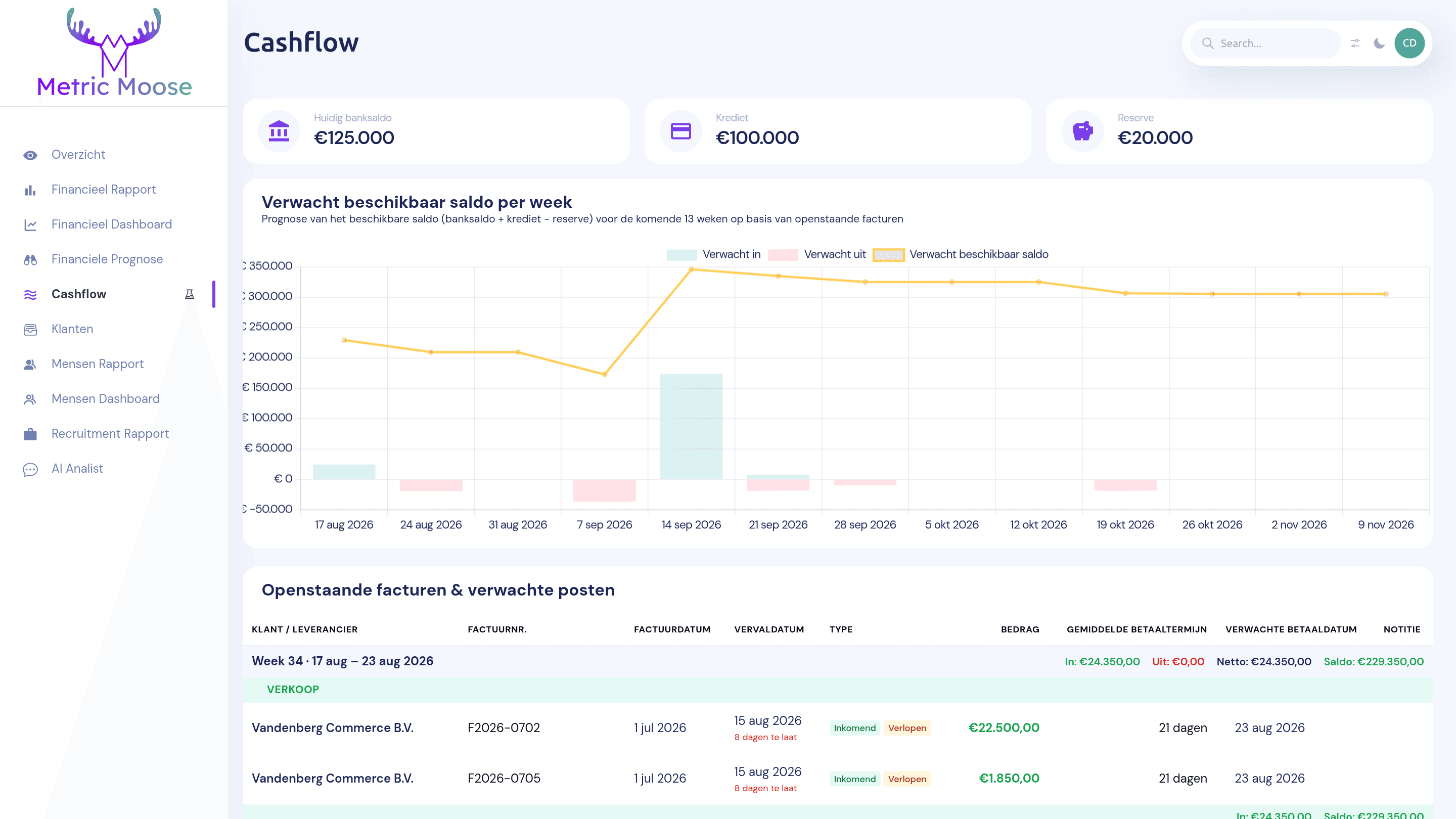
Task: Sort by the Factuurdatum column header
Action: (x=672, y=629)
